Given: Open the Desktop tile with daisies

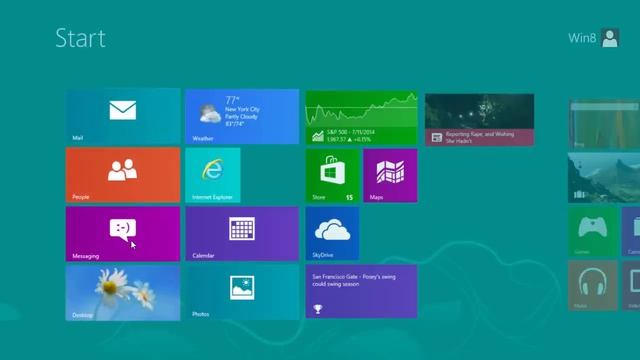Looking at the screenshot, I should tap(123, 293).
